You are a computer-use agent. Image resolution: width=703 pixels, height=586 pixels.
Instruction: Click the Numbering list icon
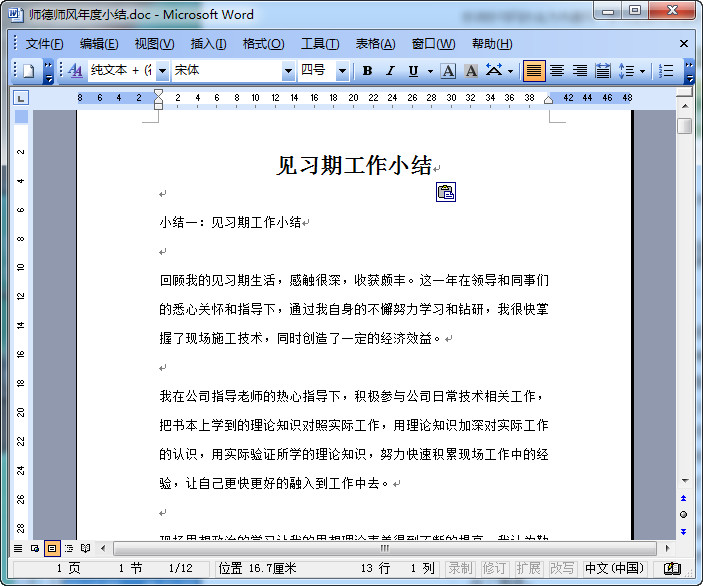(x=666, y=71)
